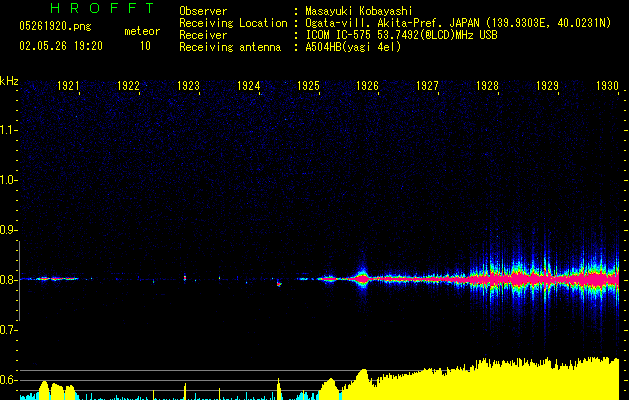Select the ICOM IC-575 receiver text
Viewport: 629px width, 400px height.
coord(401,35)
